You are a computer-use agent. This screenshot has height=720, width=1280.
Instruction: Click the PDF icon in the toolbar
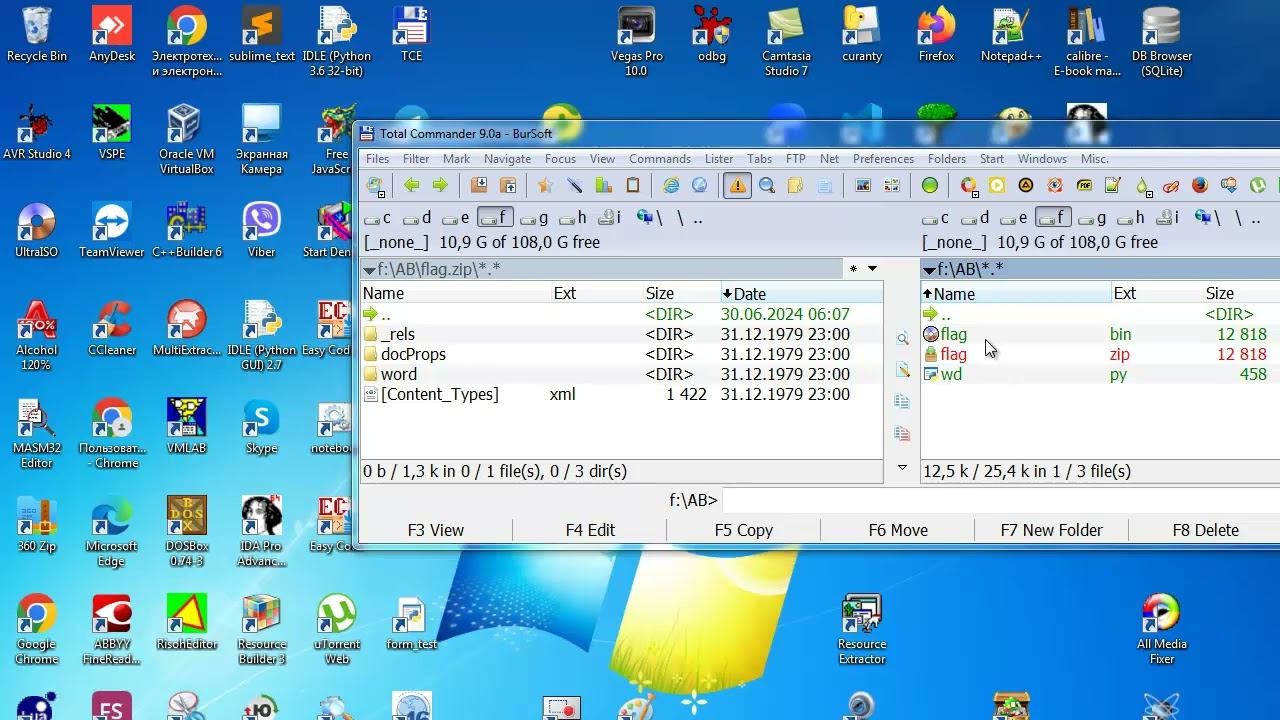pyautogui.click(x=1084, y=185)
